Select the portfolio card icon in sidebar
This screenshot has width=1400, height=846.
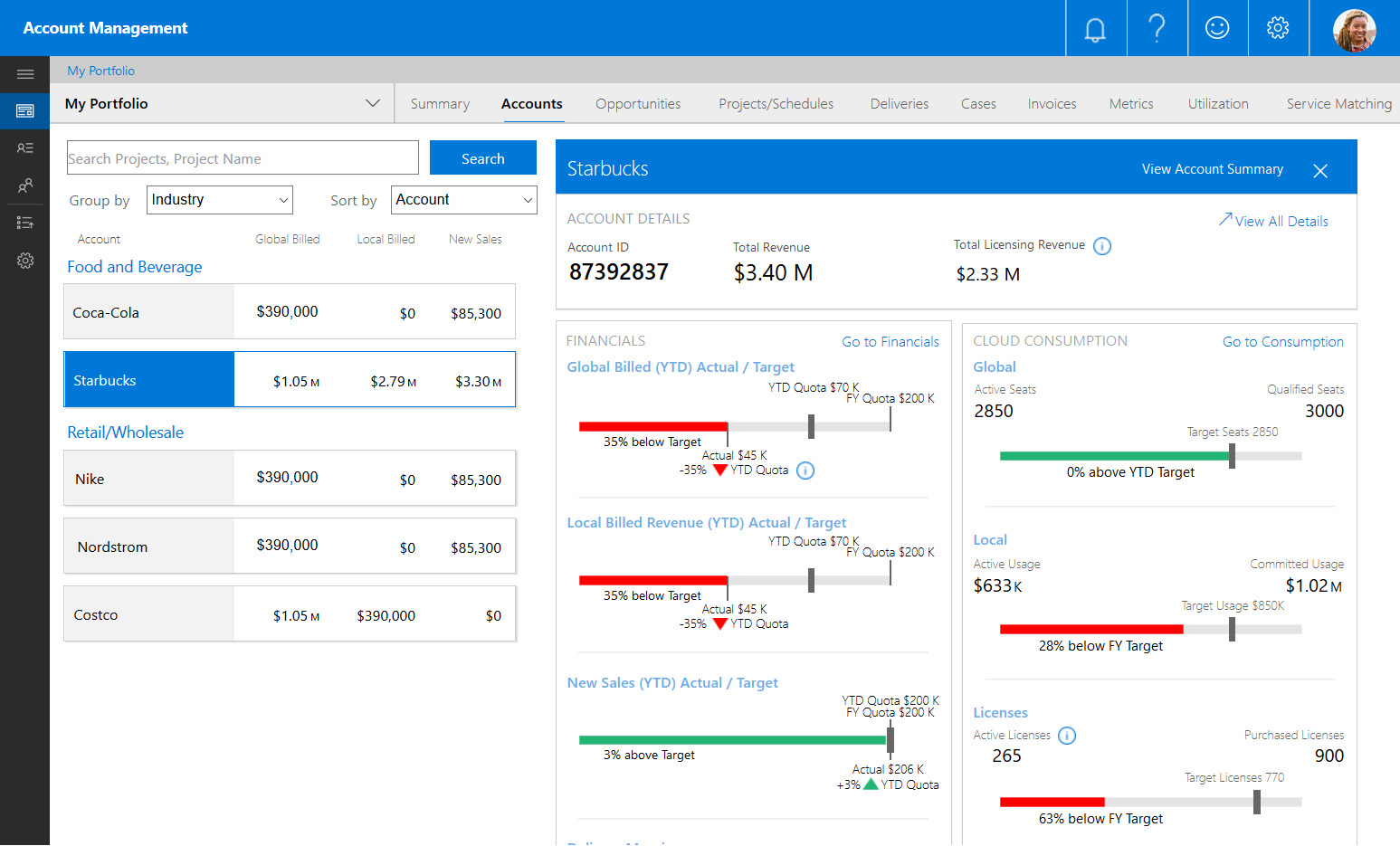click(25, 111)
